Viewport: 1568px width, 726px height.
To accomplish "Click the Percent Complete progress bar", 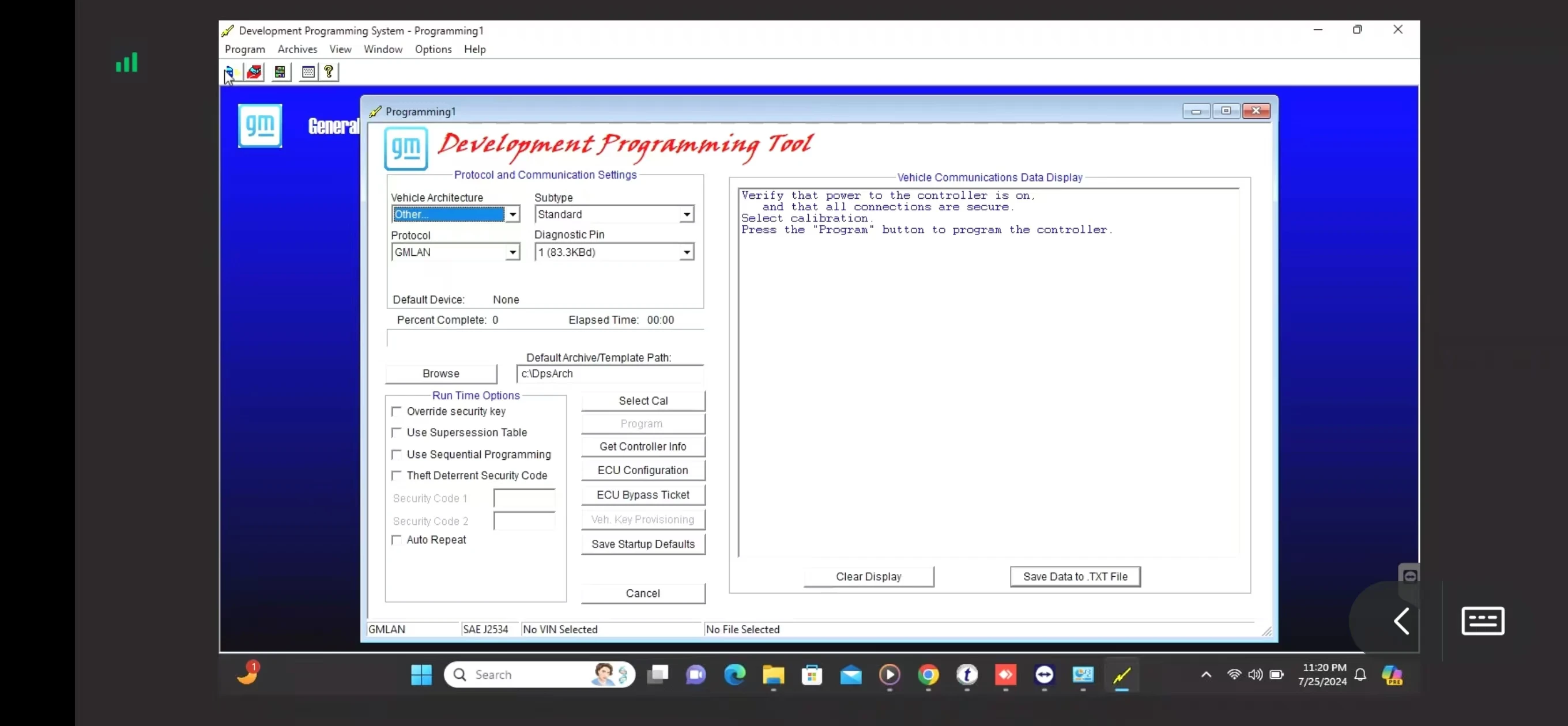I will click(545, 338).
